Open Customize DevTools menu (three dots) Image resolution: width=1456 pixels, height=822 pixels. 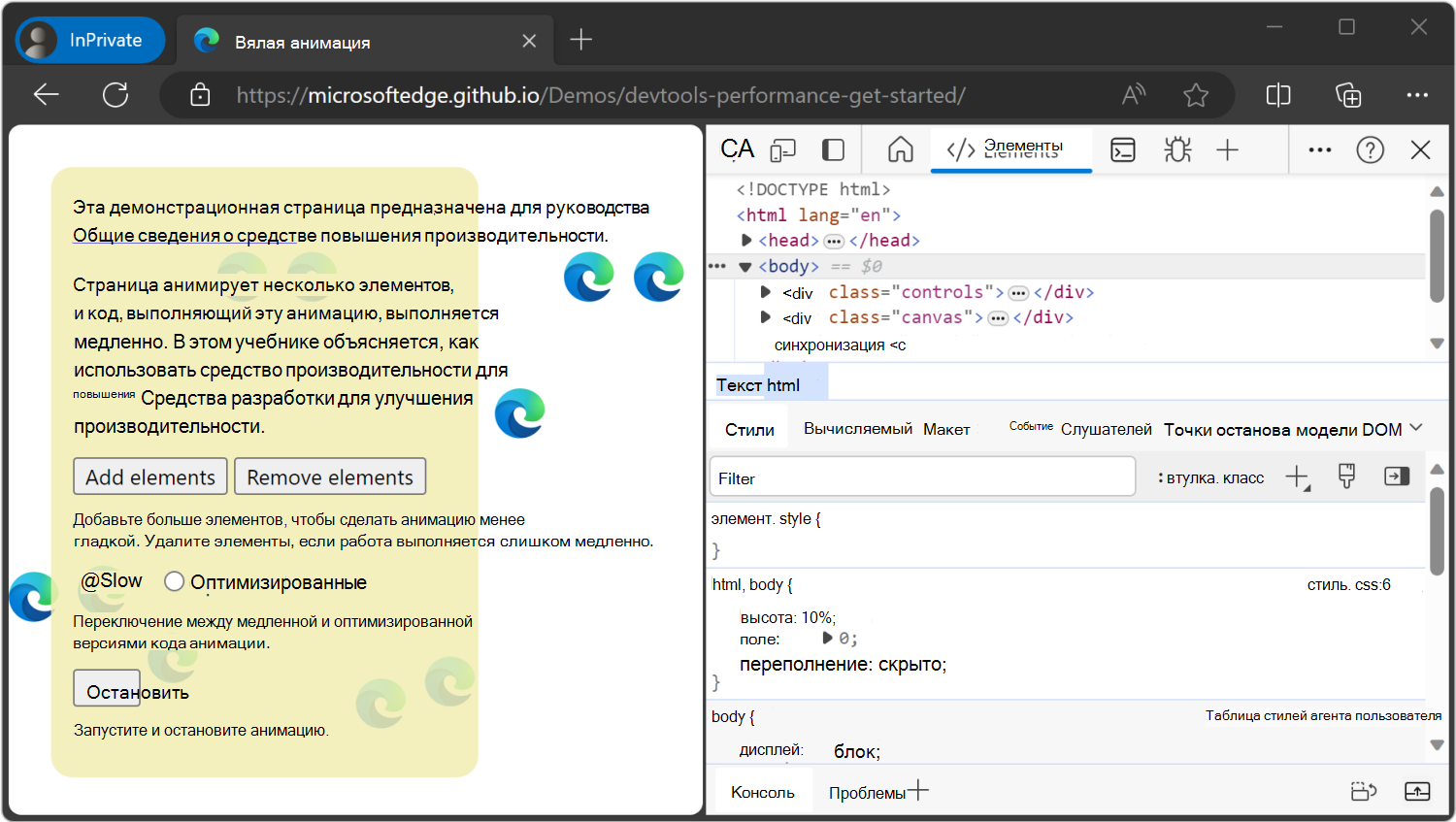[1319, 149]
